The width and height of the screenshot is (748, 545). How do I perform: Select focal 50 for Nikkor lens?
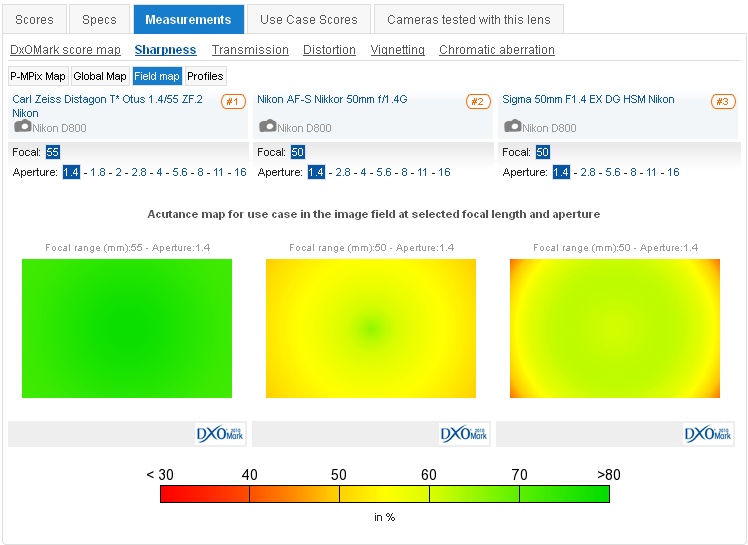tap(297, 152)
